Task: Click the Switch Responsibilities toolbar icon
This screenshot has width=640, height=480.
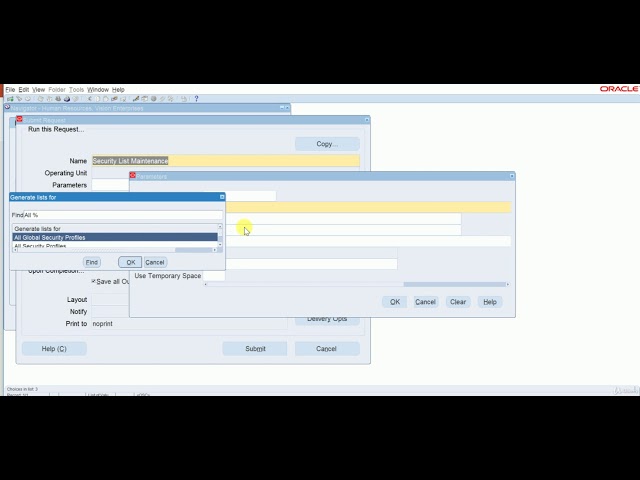Action: [x=58, y=99]
